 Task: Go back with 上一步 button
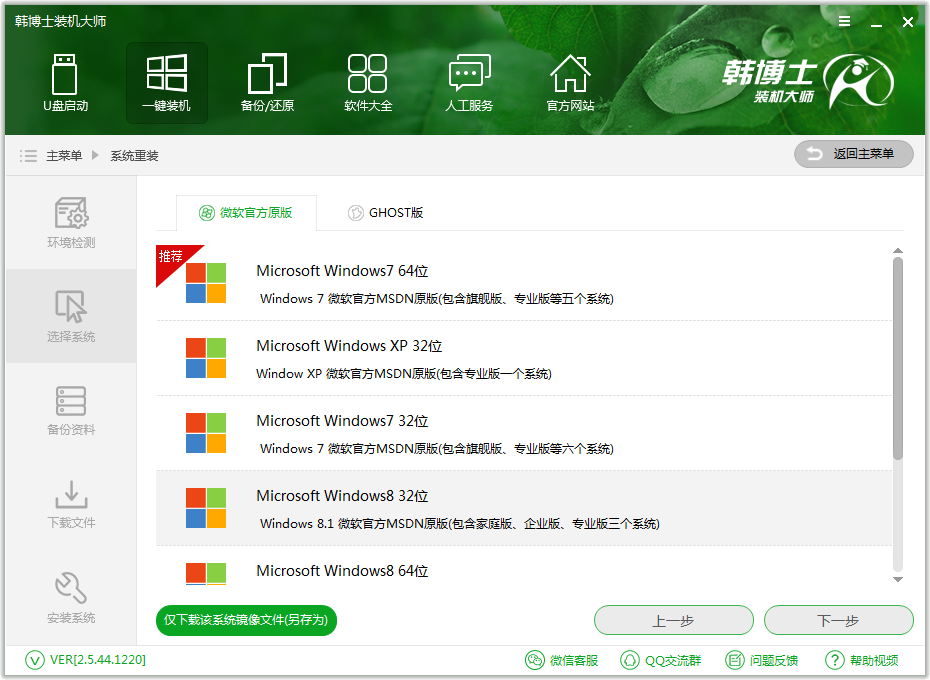[674, 621]
